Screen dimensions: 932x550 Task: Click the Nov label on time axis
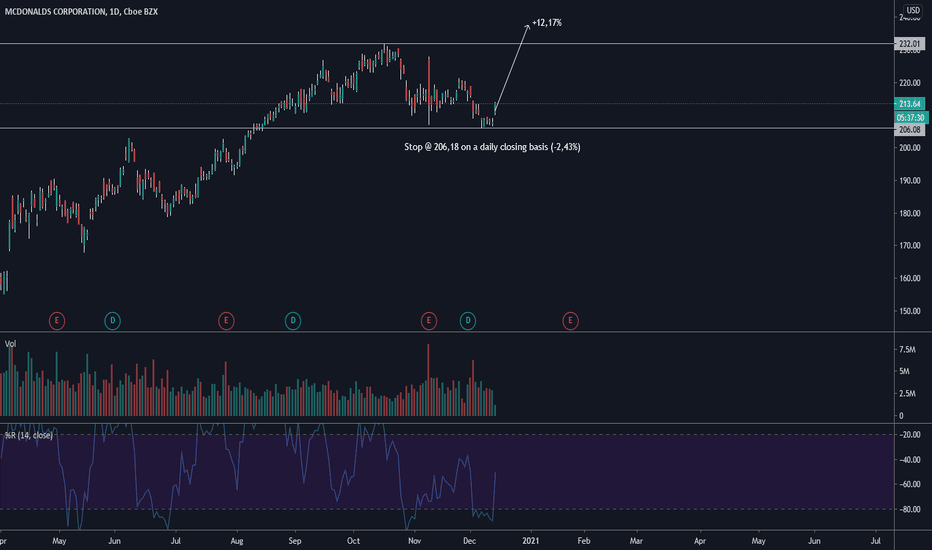(x=414, y=540)
